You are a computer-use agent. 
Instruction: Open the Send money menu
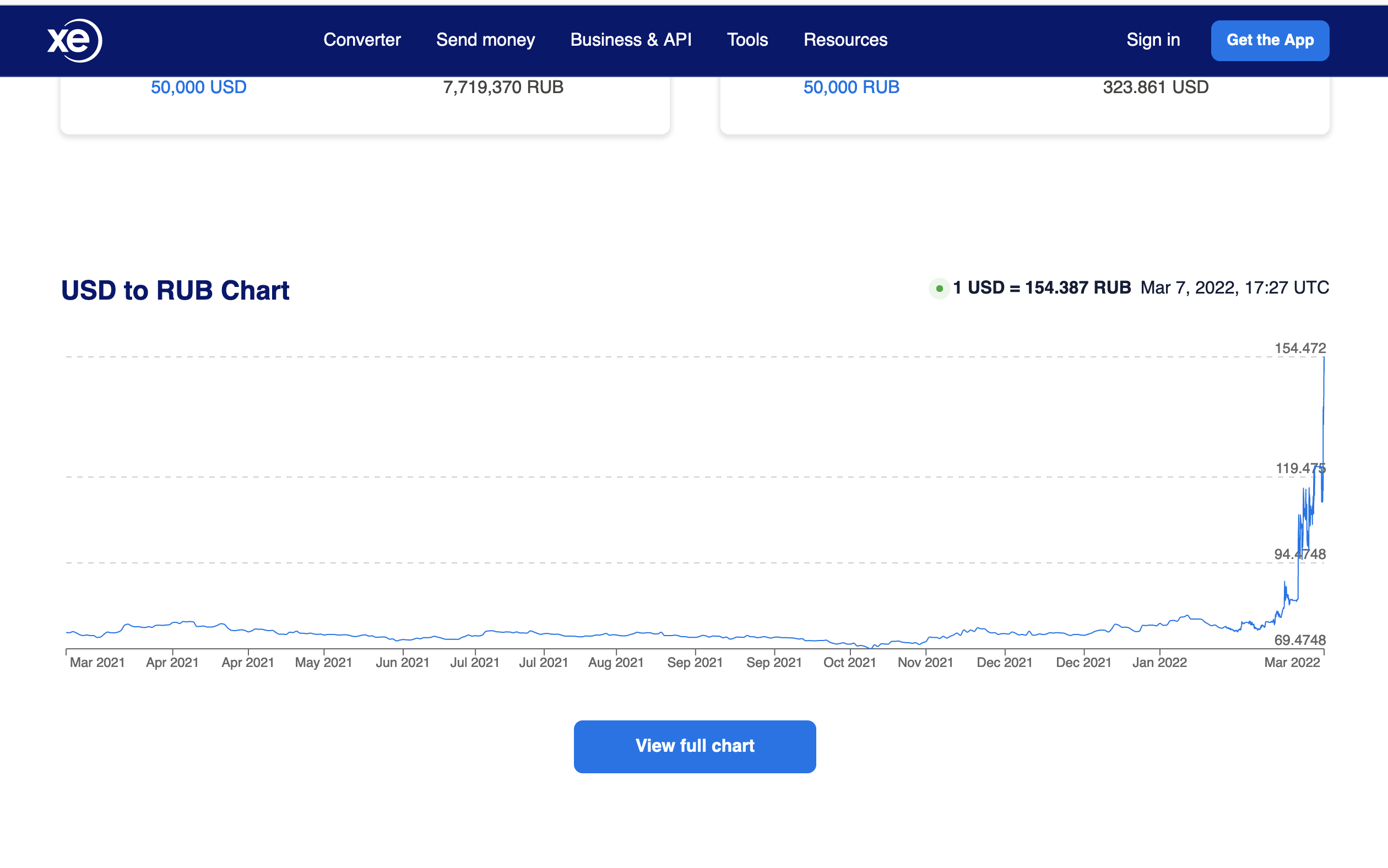coord(485,40)
